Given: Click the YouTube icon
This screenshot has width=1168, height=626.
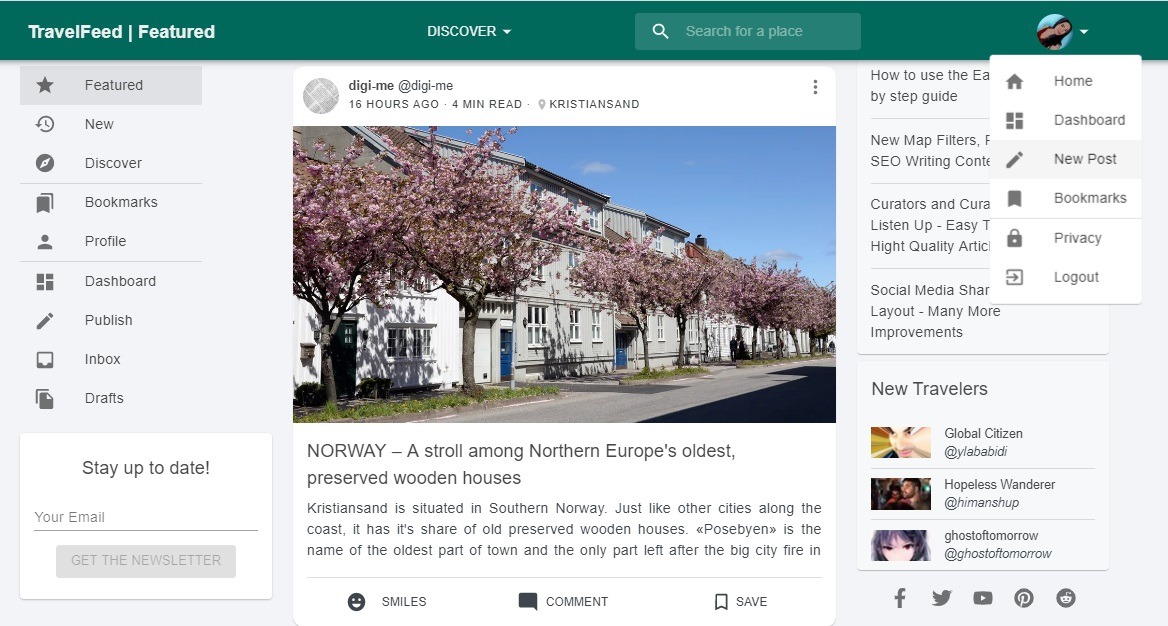Looking at the screenshot, I should tap(983, 598).
